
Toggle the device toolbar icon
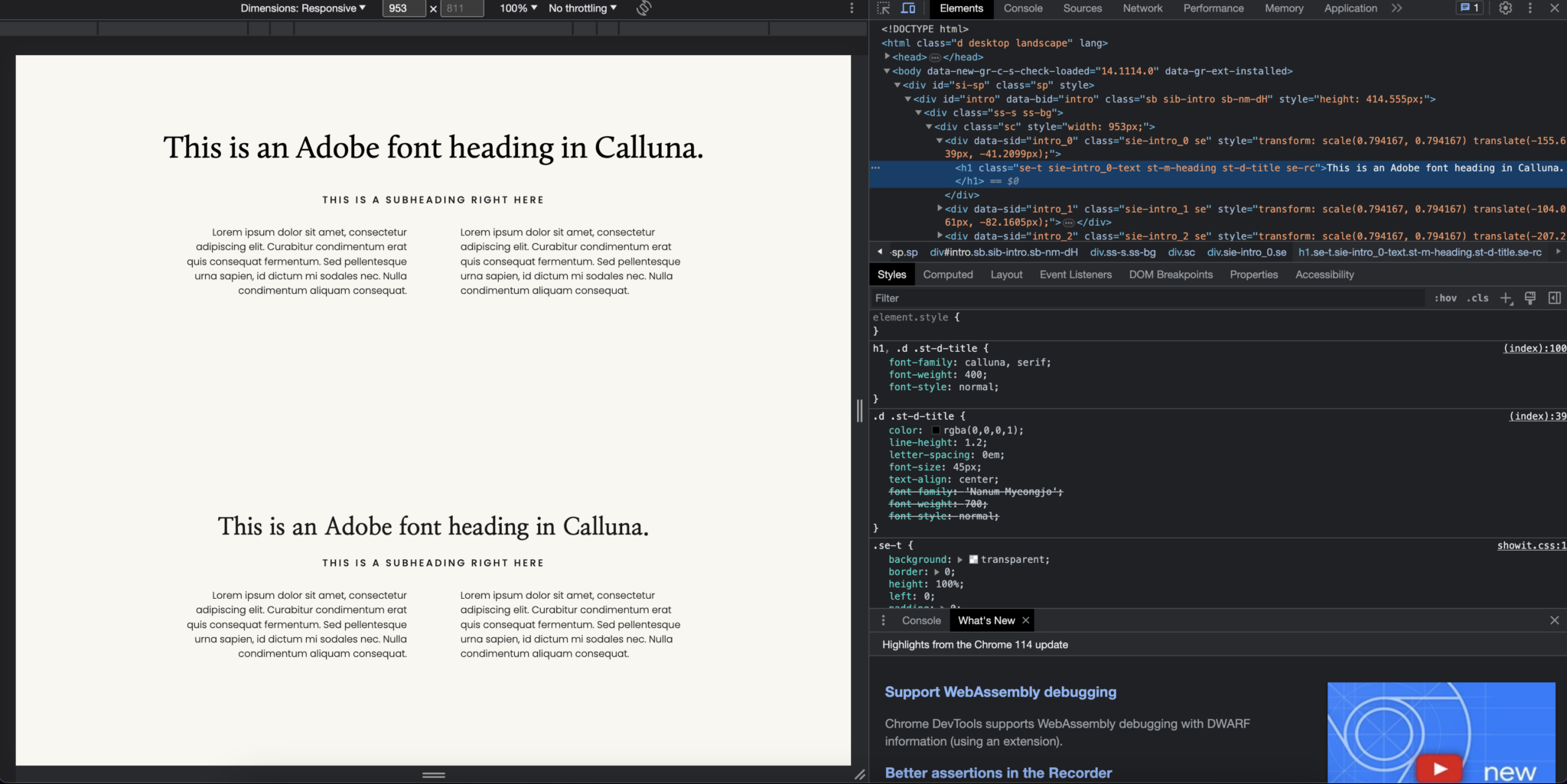pyautogui.click(x=909, y=8)
